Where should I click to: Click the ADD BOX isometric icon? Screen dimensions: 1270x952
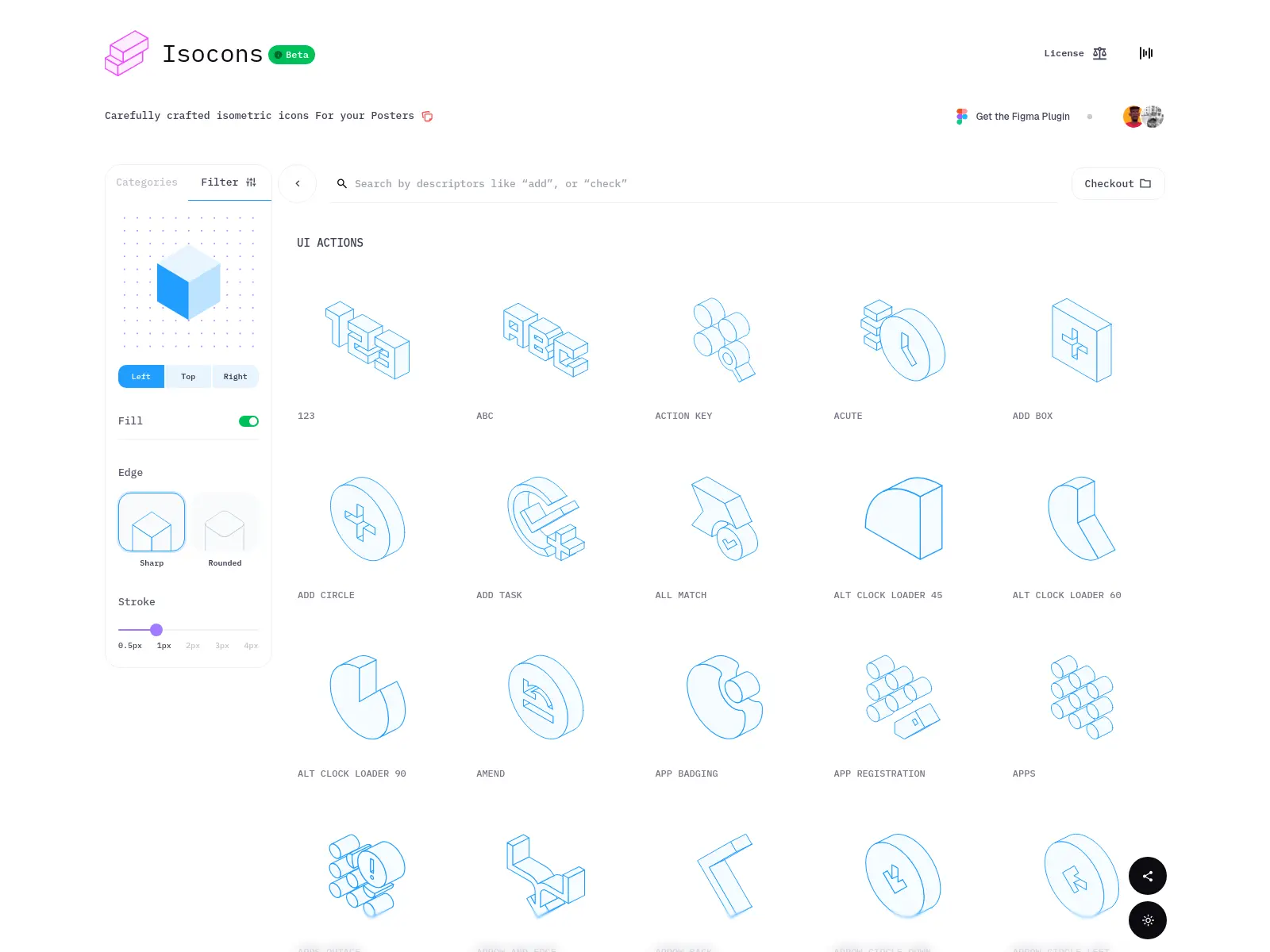coord(1081,341)
